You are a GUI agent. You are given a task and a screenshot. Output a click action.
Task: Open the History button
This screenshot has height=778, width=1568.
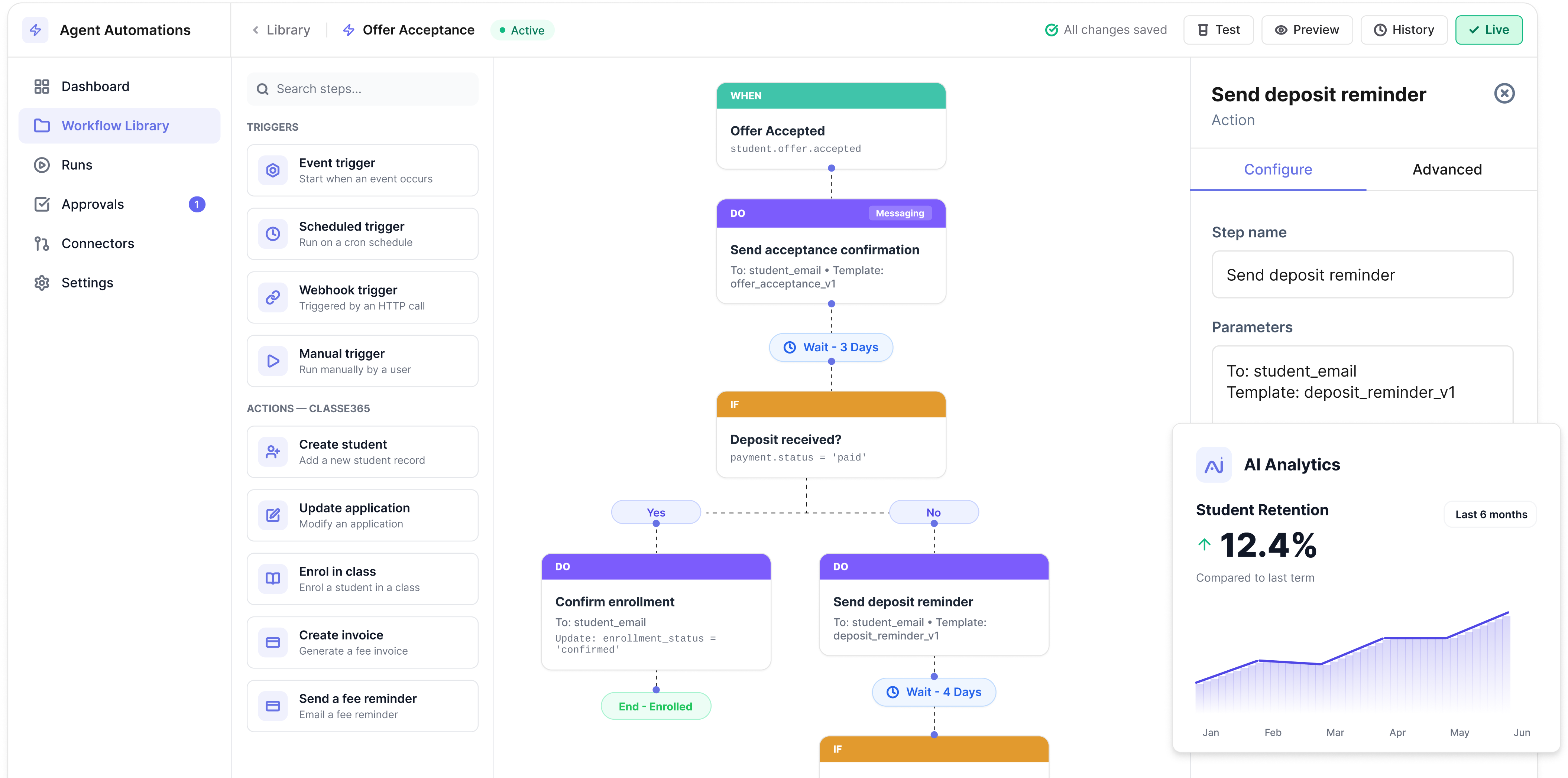tap(1404, 30)
